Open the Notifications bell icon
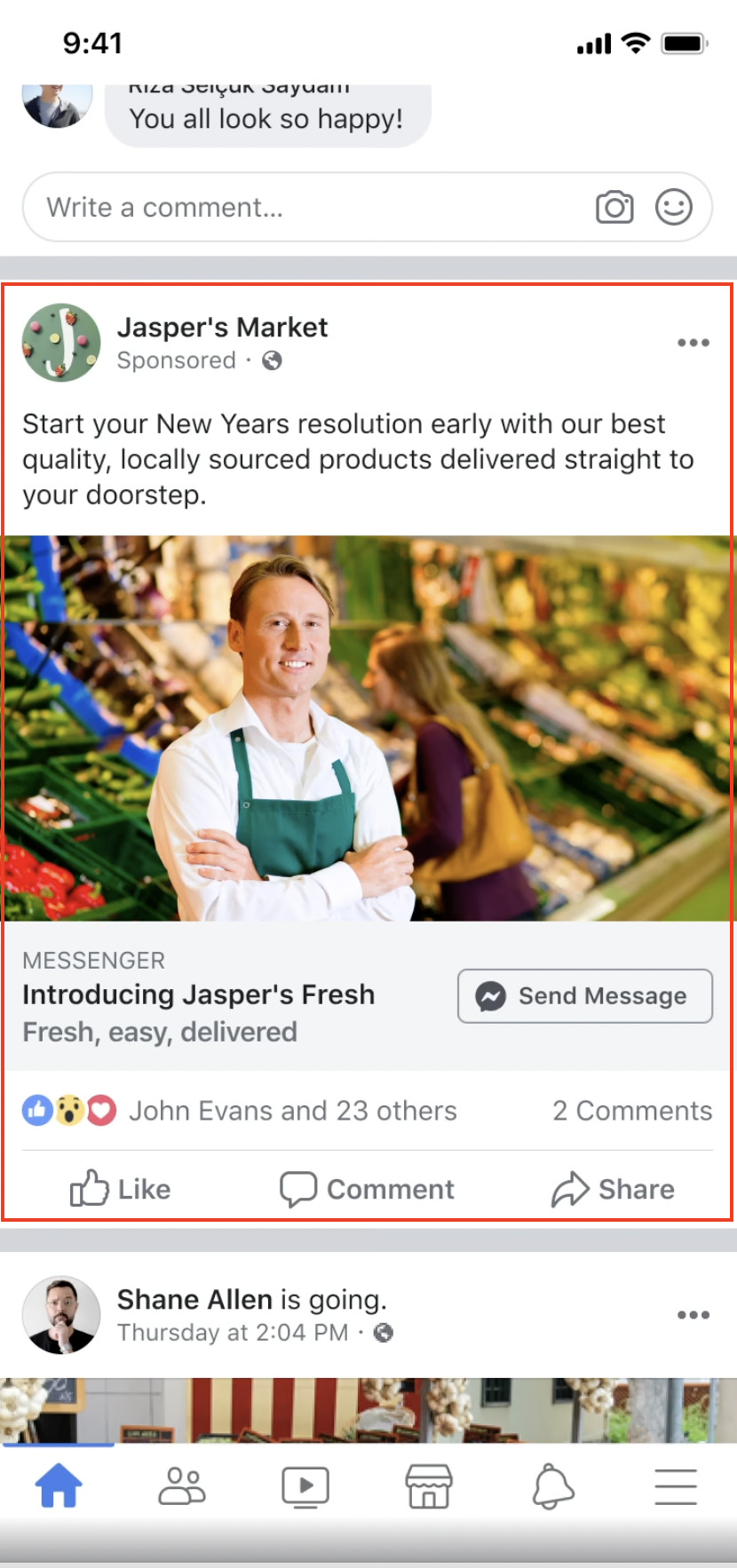The image size is (737, 1568). [552, 1486]
